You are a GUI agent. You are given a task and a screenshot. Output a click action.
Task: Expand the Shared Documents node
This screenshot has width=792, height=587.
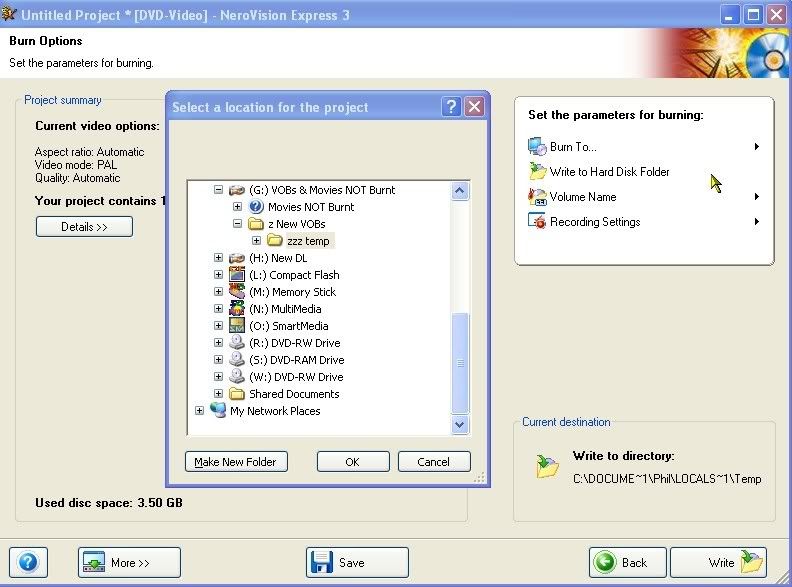(218, 394)
